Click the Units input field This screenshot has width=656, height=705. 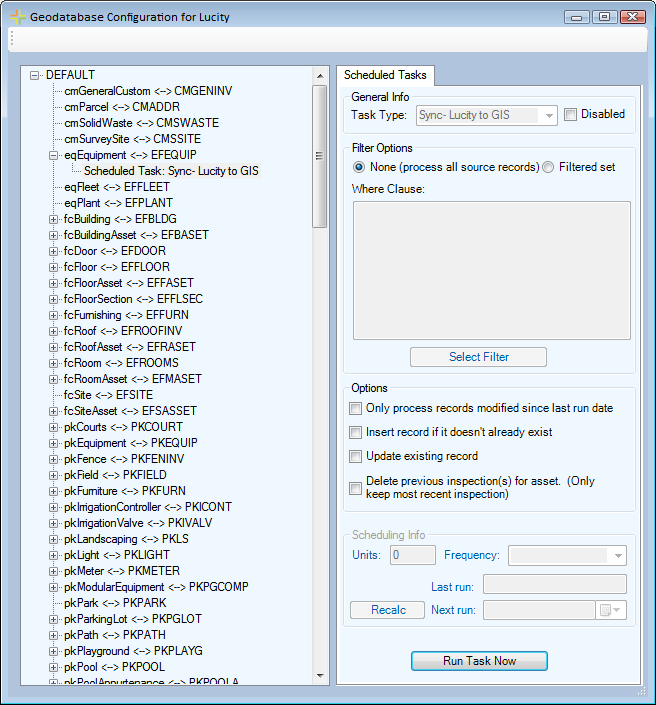coord(413,555)
